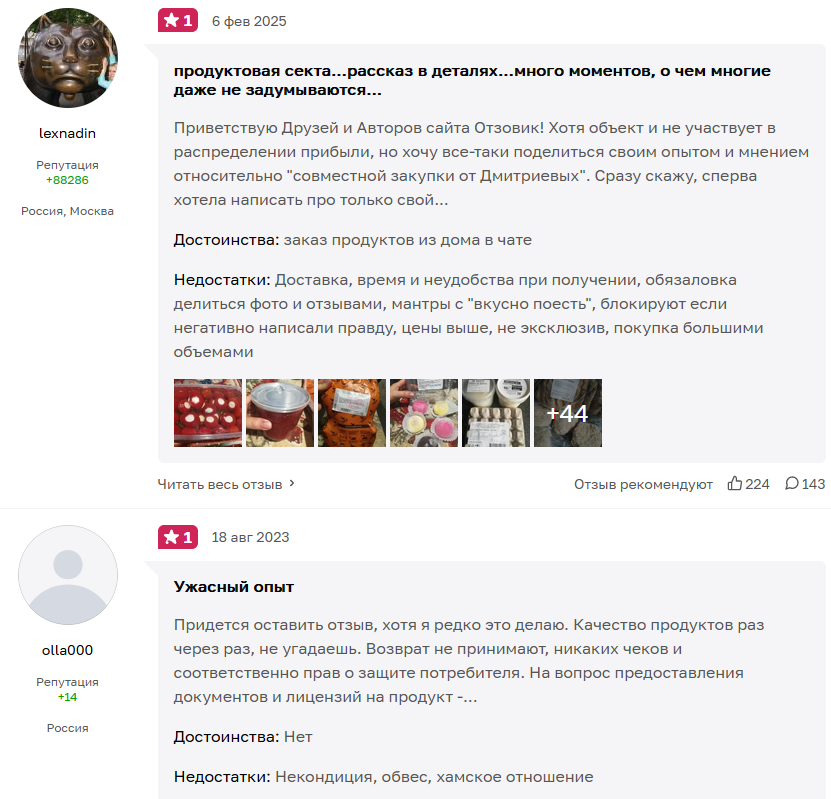This screenshot has width=831, height=799.
Task: Click the "Отзыв рекомендуют" label
Action: click(x=643, y=484)
